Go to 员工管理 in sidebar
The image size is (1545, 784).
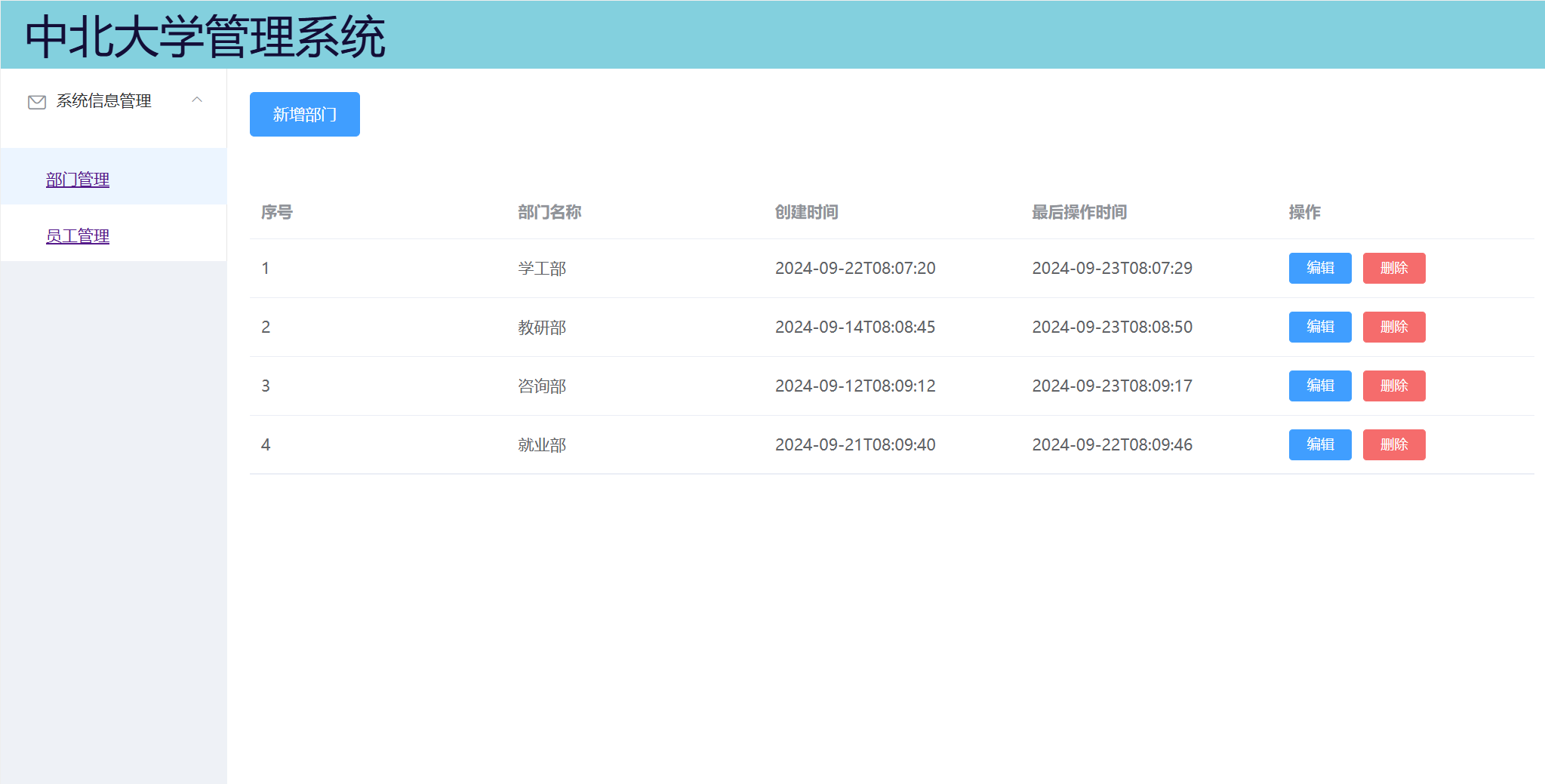coord(78,236)
